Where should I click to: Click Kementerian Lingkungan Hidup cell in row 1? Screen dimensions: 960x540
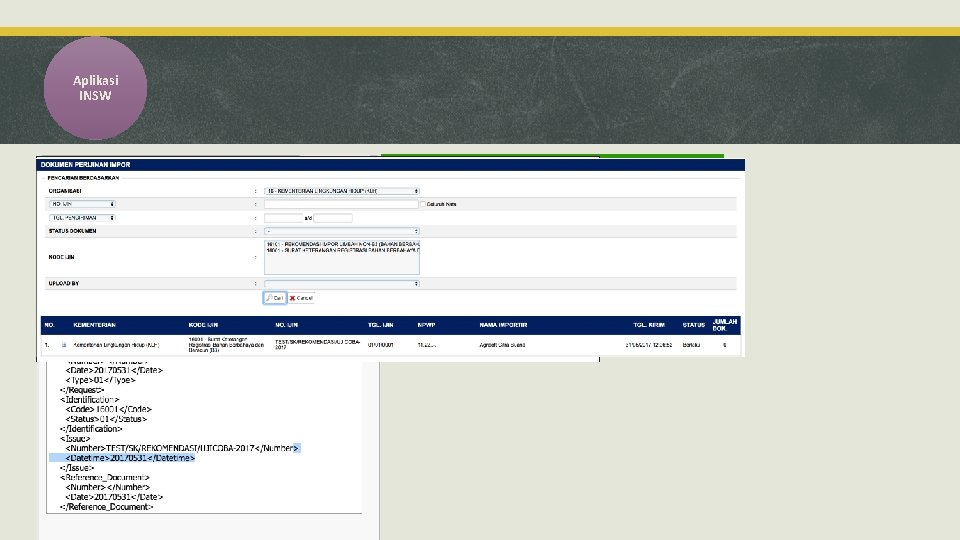point(116,345)
